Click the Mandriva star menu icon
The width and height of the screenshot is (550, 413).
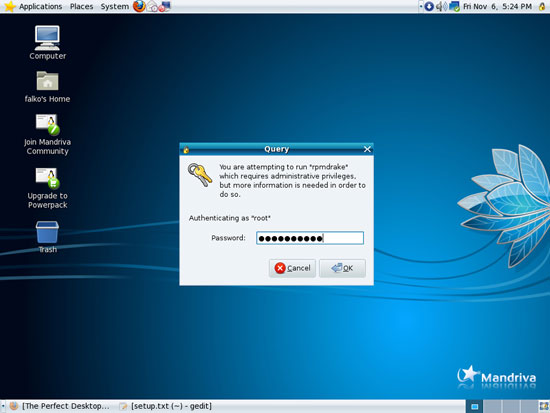[x=9, y=6]
